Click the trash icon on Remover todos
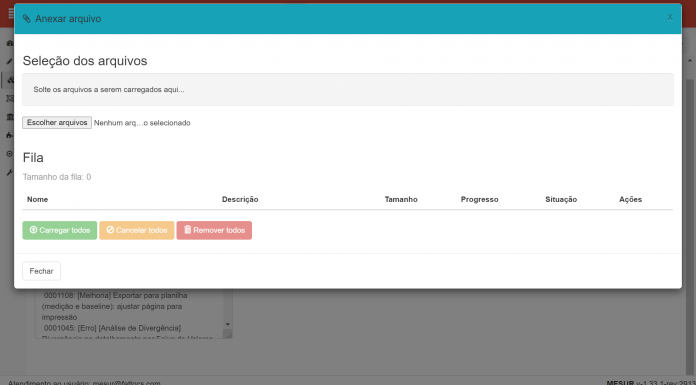This screenshot has width=696, height=385. point(188,230)
